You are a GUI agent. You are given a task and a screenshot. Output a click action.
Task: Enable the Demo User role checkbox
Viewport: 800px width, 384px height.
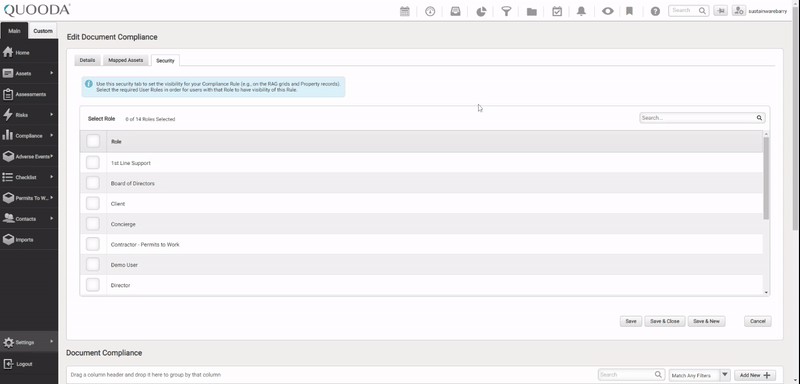[93, 265]
